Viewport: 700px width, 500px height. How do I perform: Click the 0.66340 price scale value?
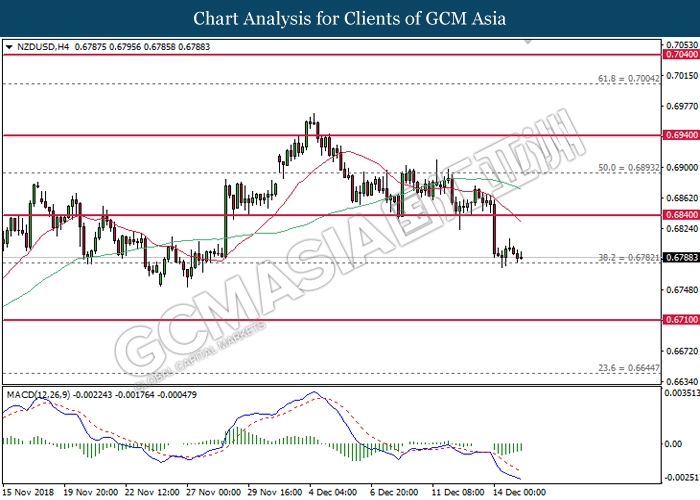point(682,382)
